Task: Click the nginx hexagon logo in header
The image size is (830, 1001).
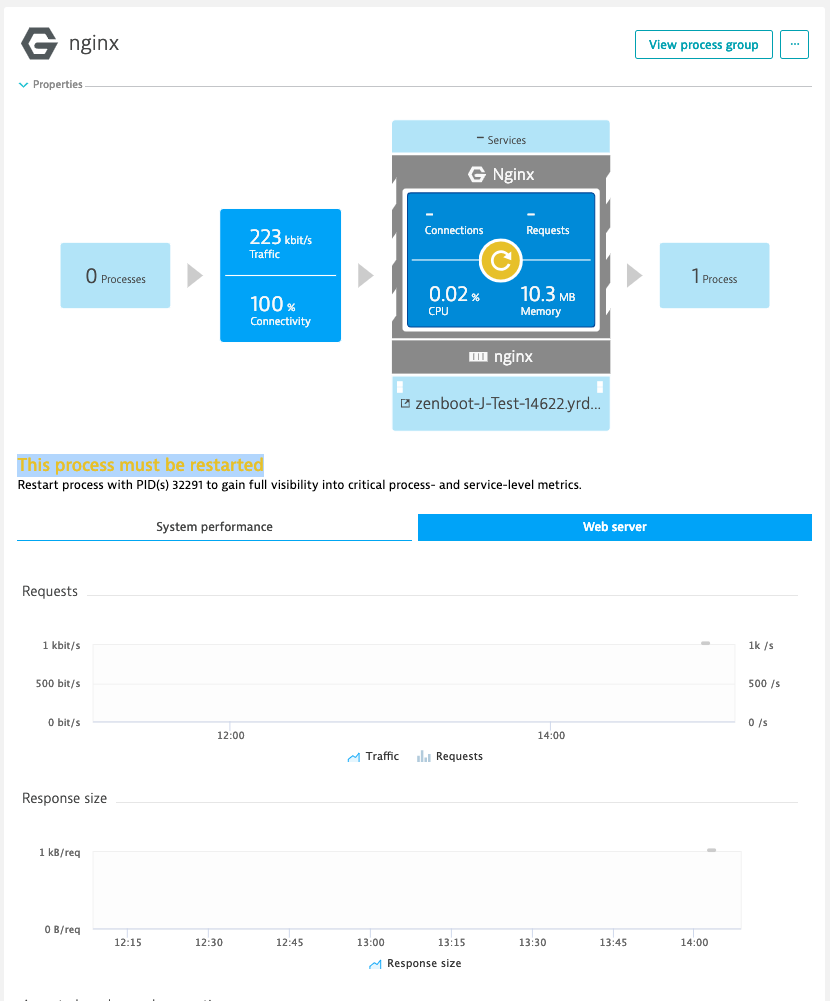Action: pyautogui.click(x=39, y=44)
